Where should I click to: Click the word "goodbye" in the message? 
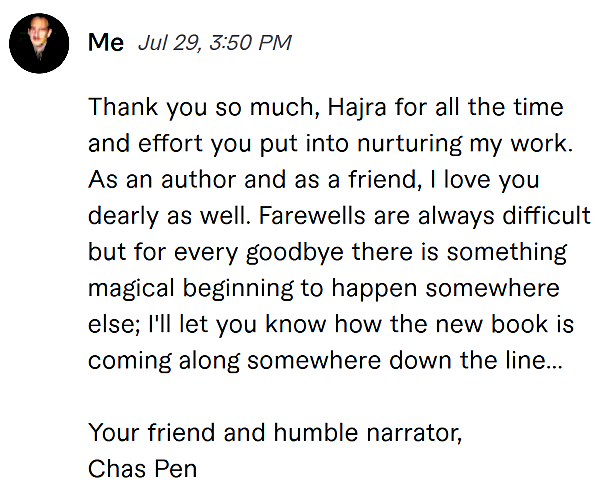(295, 253)
